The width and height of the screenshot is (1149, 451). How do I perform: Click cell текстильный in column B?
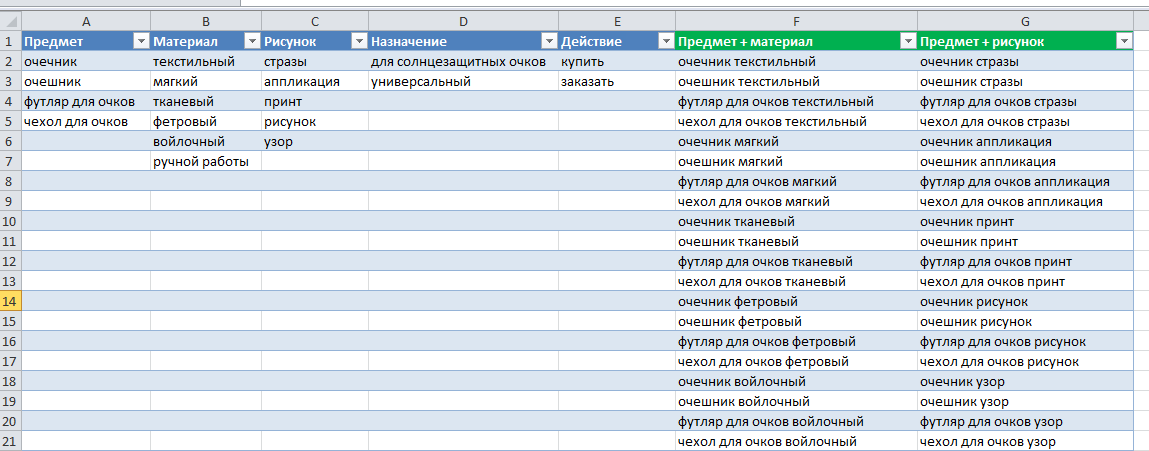coord(206,62)
